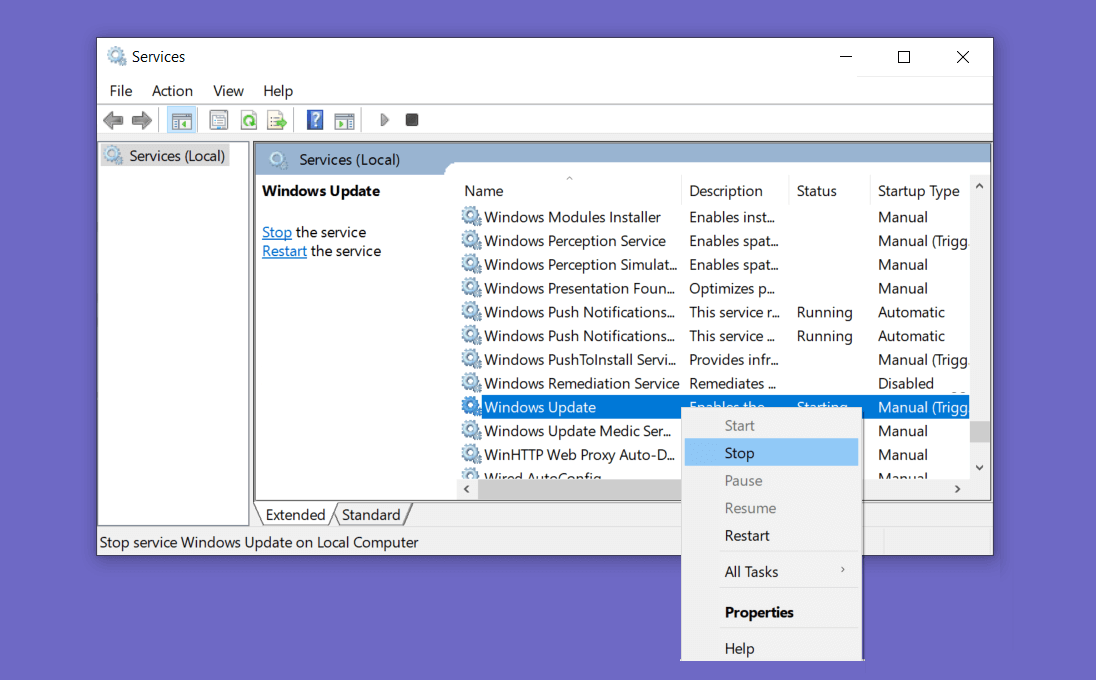Click the gear icon of the highlighted Windows Update row
The height and width of the screenshot is (680, 1096).
tap(472, 407)
